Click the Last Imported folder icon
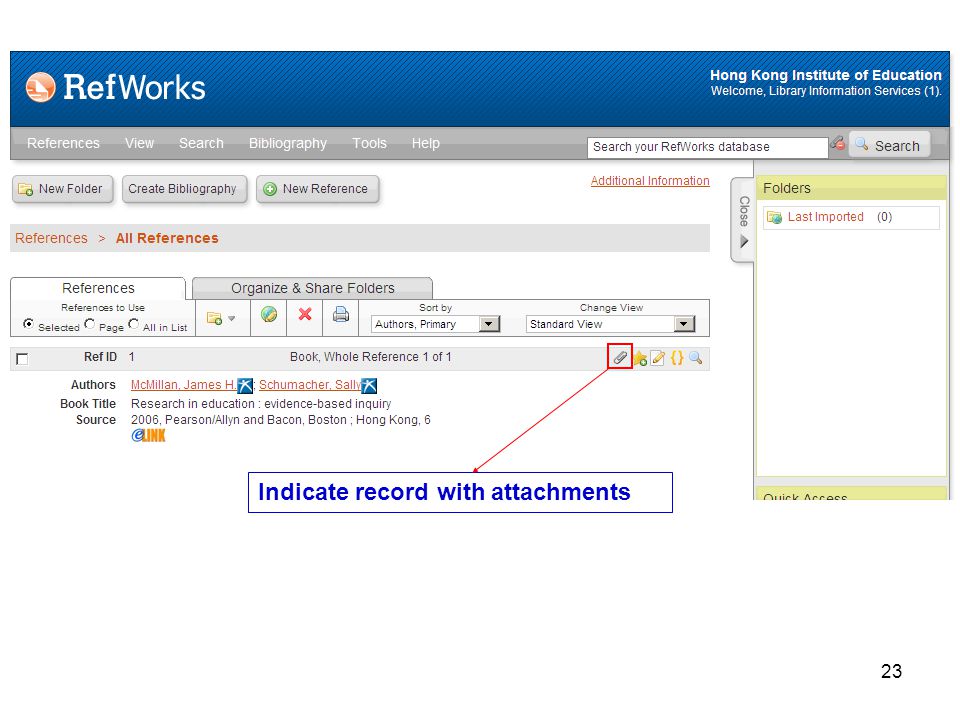Screen dimensions: 960x720 coord(774,217)
